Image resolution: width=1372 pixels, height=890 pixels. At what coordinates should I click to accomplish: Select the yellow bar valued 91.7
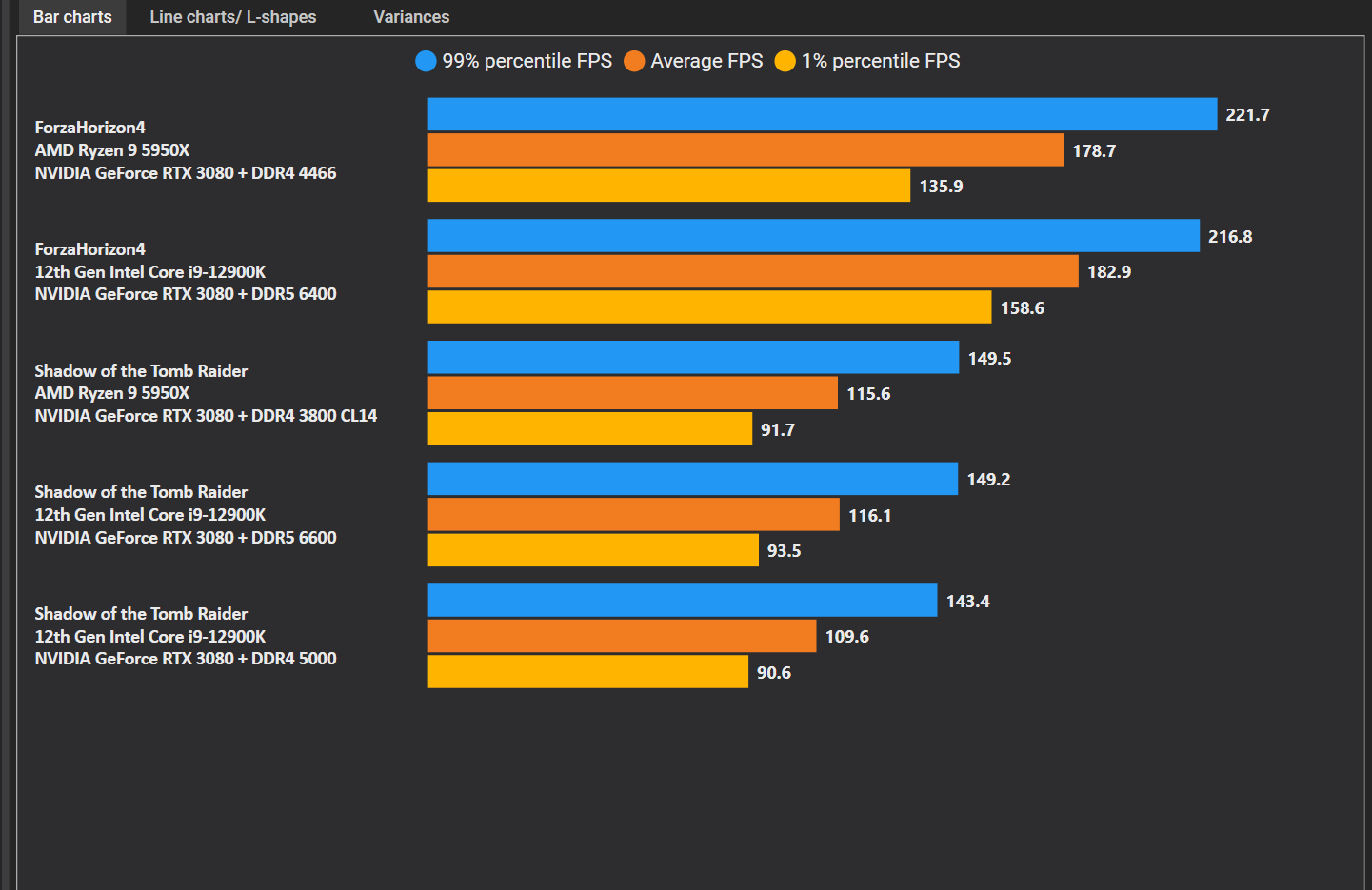[x=589, y=429]
